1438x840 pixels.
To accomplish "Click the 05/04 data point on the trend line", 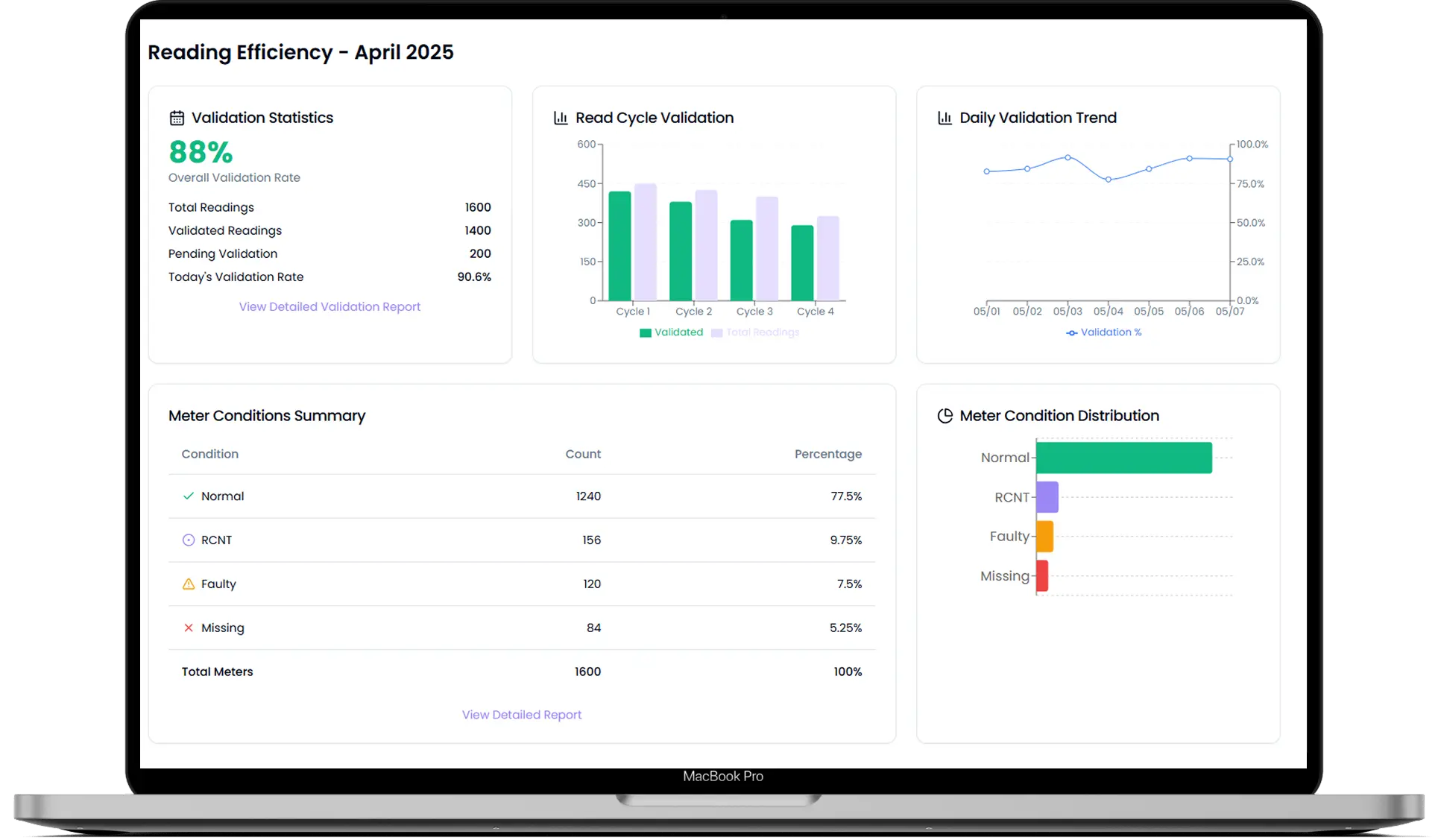I will point(1109,179).
